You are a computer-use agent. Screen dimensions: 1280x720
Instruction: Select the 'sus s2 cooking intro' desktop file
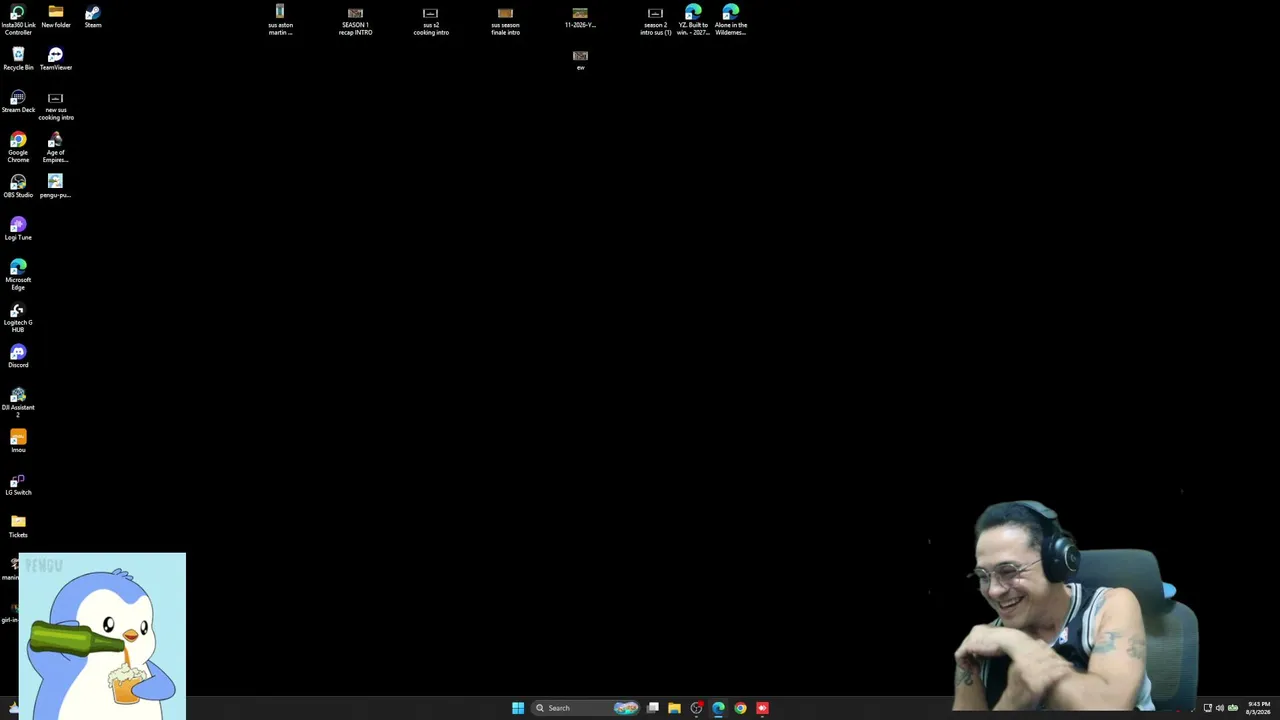click(x=431, y=20)
